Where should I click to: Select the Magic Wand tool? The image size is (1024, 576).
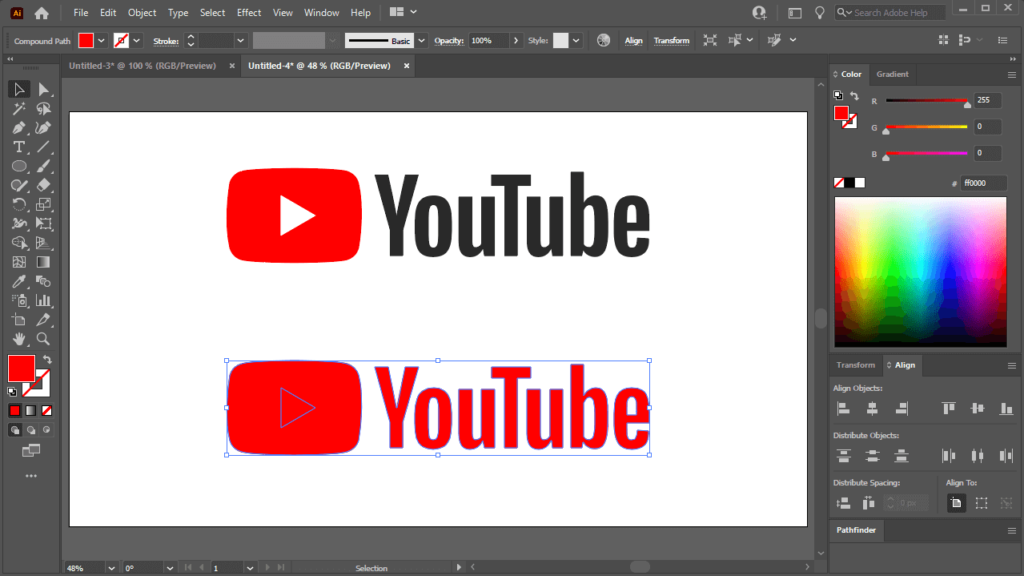click(19, 109)
